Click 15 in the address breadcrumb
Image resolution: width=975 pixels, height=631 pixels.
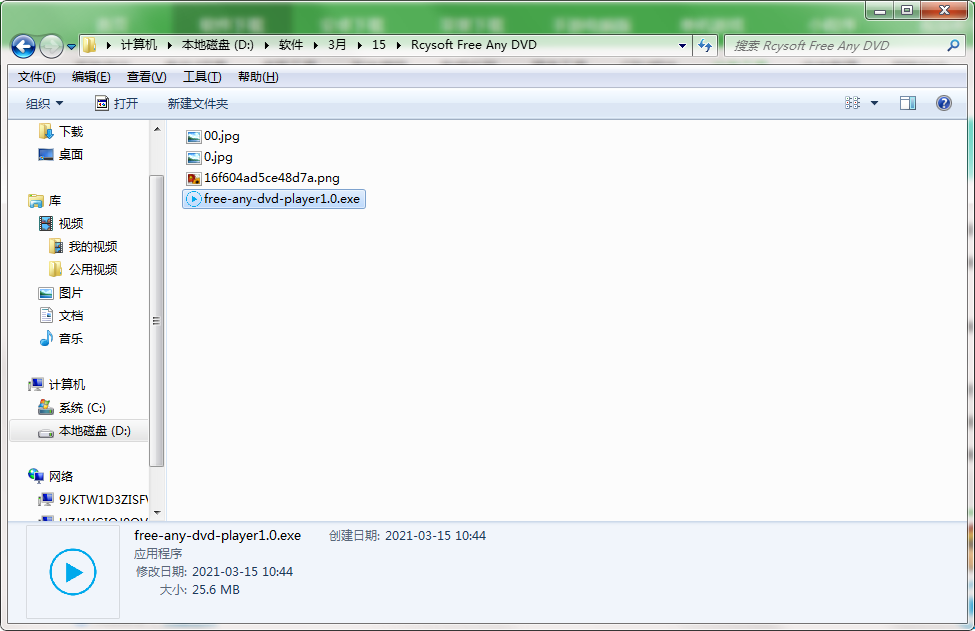tap(379, 45)
